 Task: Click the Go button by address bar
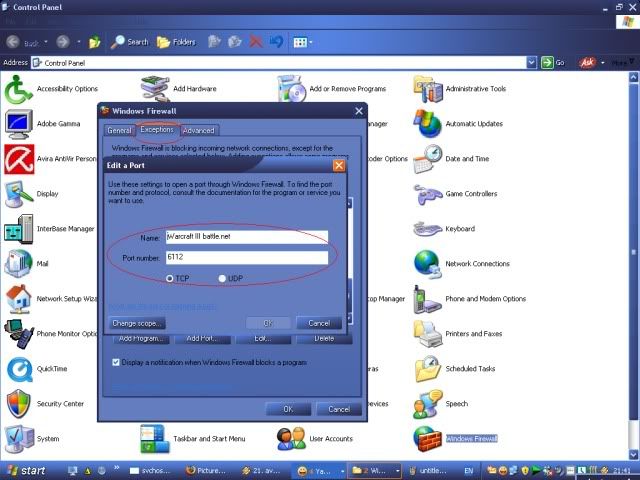click(553, 63)
